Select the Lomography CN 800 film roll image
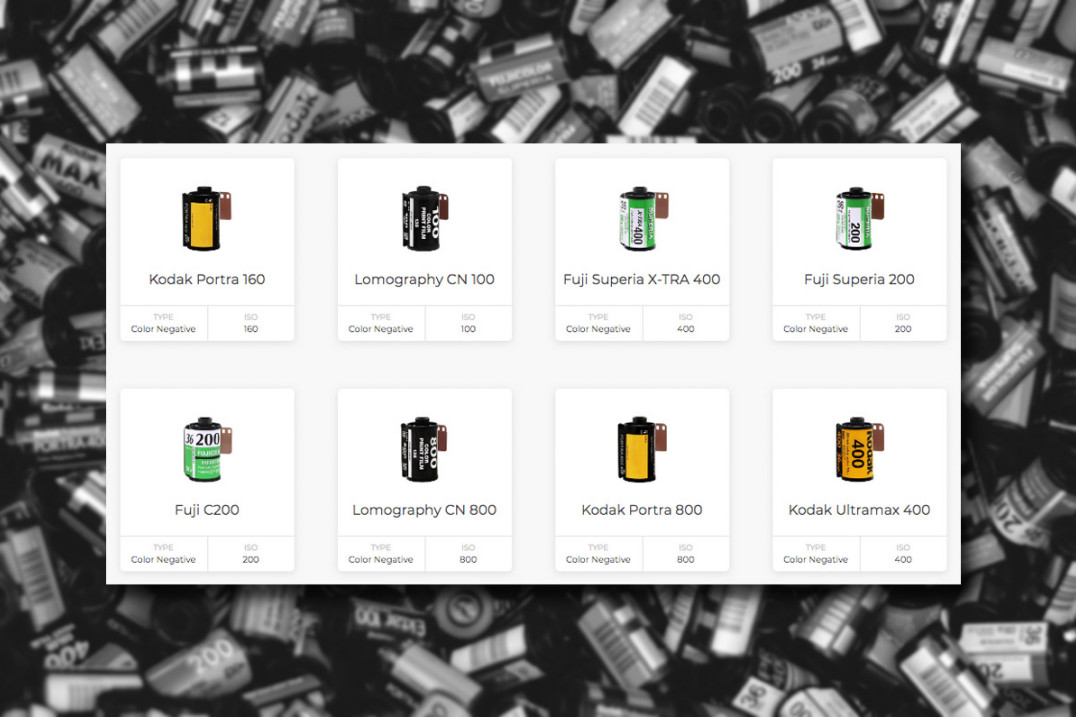Image resolution: width=1076 pixels, height=717 pixels. coord(423,449)
